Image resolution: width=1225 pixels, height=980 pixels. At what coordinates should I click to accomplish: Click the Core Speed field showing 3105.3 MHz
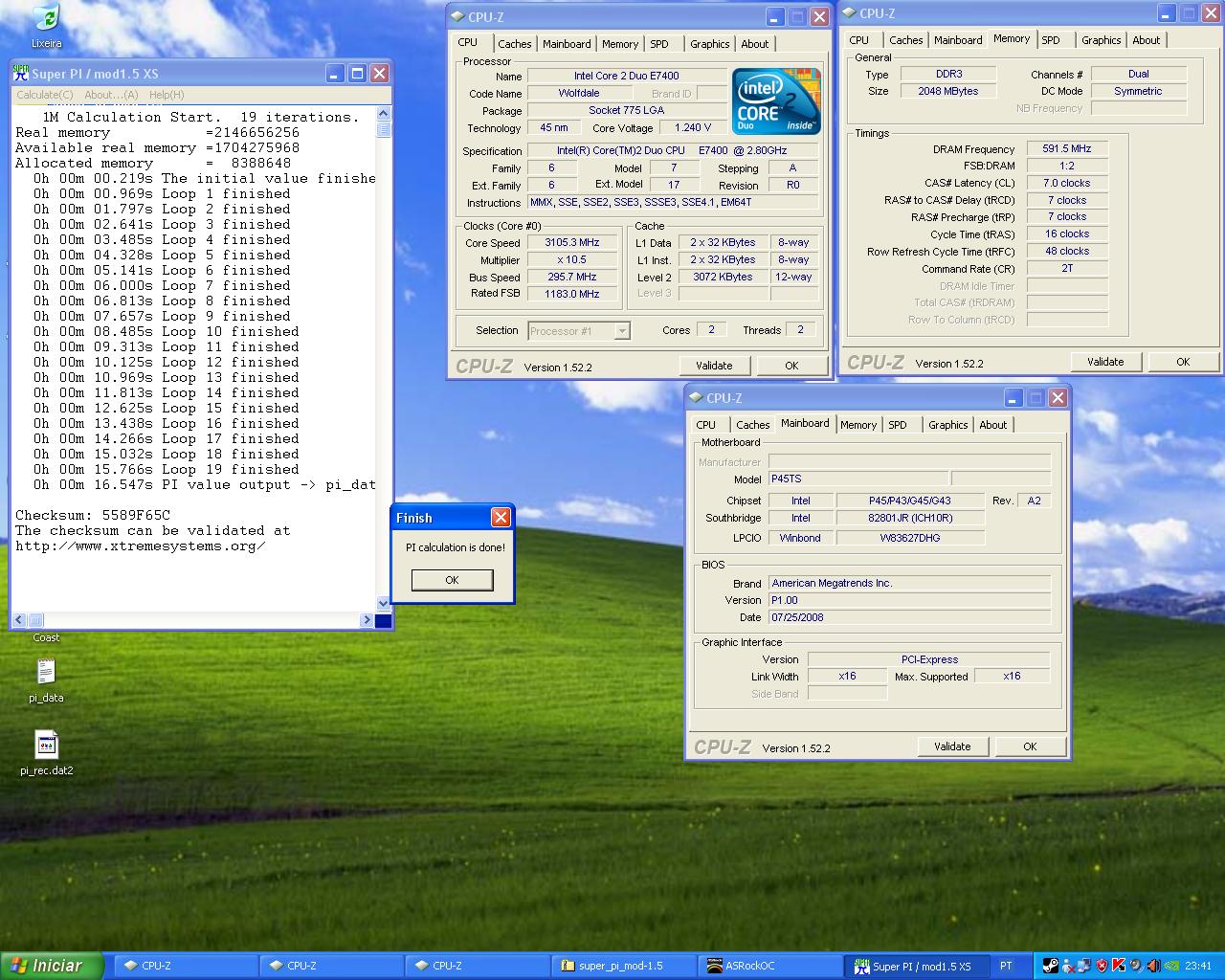tap(571, 243)
